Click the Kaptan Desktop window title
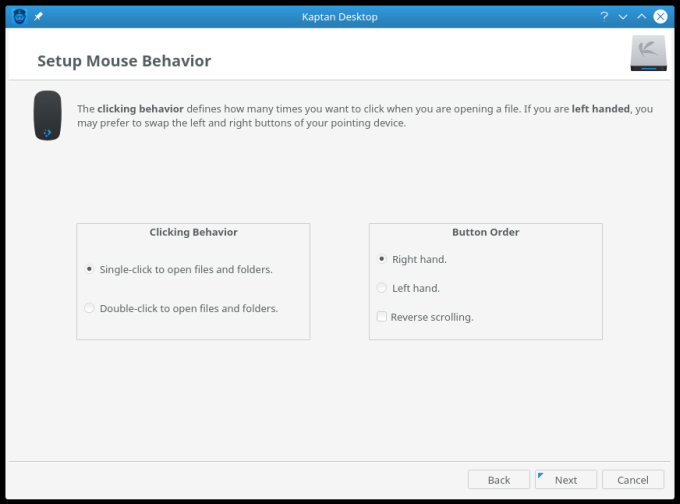Viewport: 680px width, 504px height. [x=340, y=17]
